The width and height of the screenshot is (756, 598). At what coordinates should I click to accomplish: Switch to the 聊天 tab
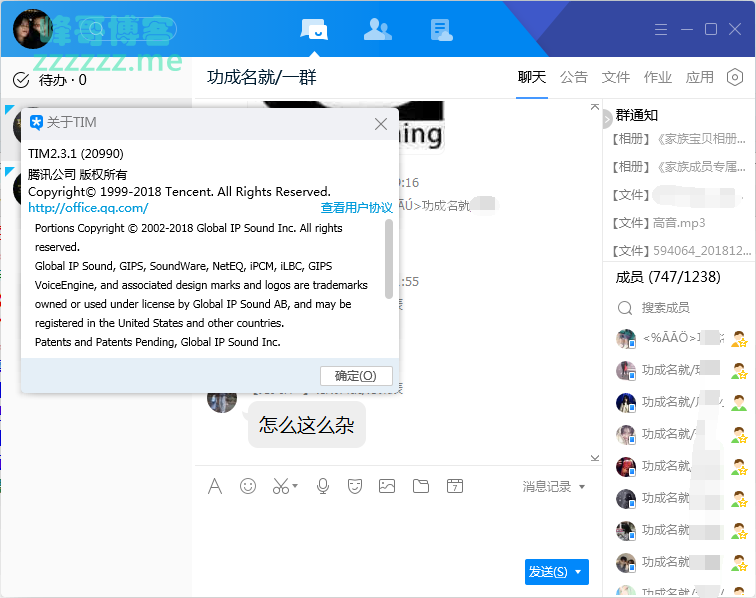click(x=532, y=77)
